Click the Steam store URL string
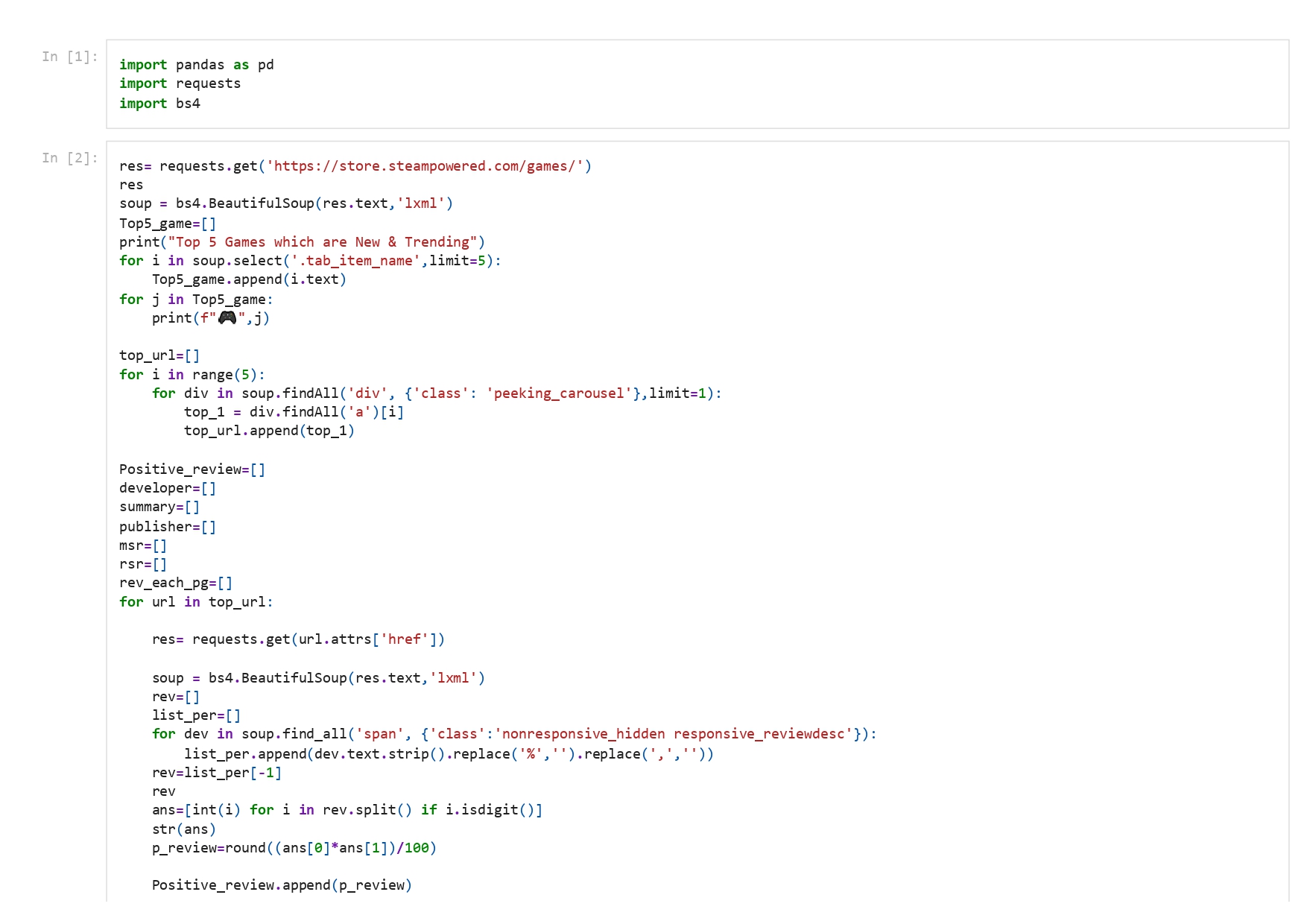1307x924 pixels. point(425,166)
